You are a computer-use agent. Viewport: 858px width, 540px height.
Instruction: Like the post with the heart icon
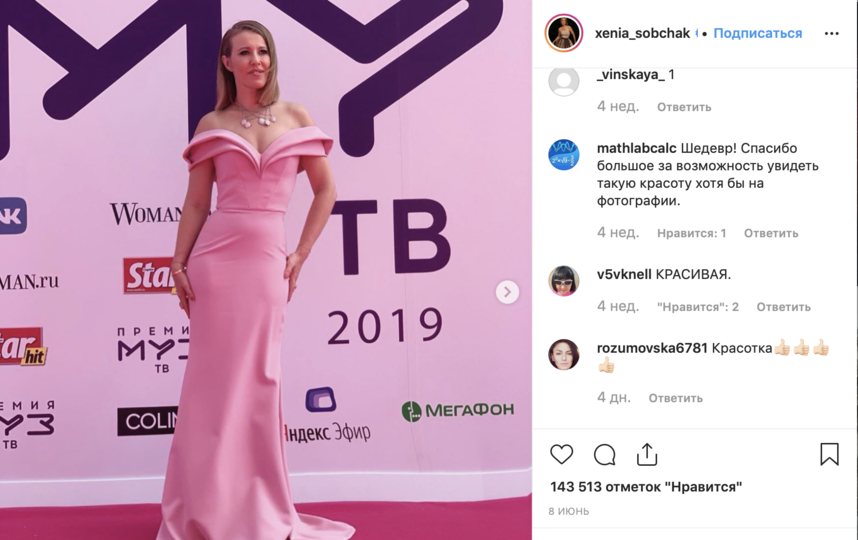[x=561, y=455]
